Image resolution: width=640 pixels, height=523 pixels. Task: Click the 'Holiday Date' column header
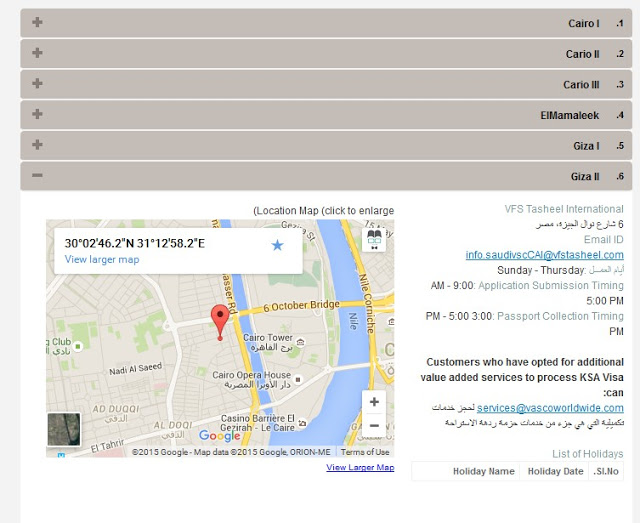[x=556, y=471]
